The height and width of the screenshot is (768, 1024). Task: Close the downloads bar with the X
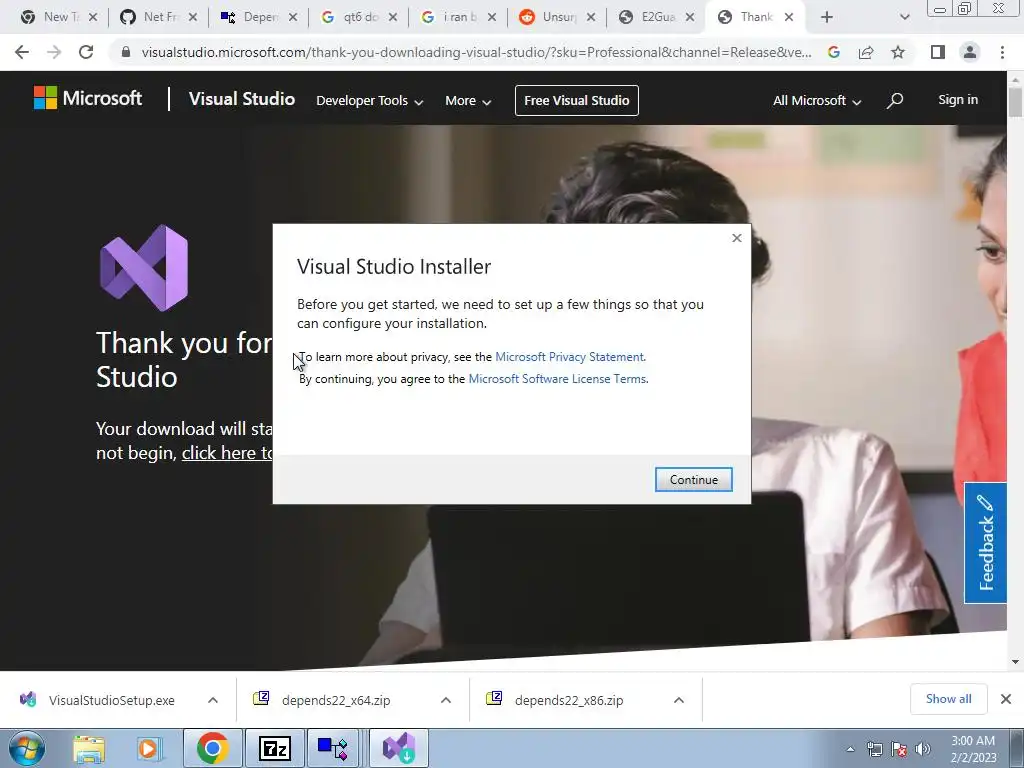pos(1006,699)
